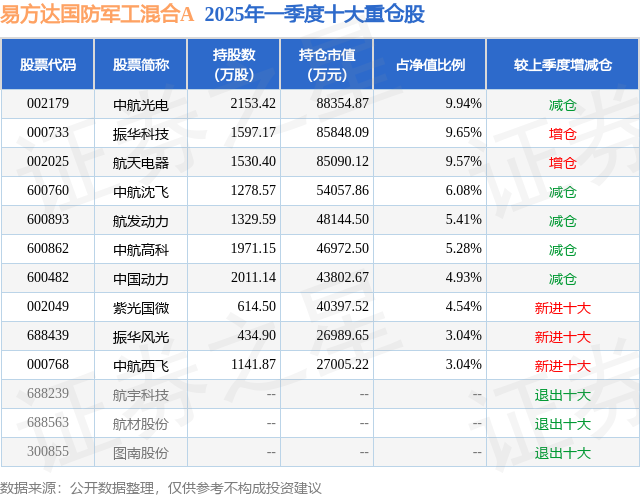Select stock name 航宇科技

click(141, 395)
